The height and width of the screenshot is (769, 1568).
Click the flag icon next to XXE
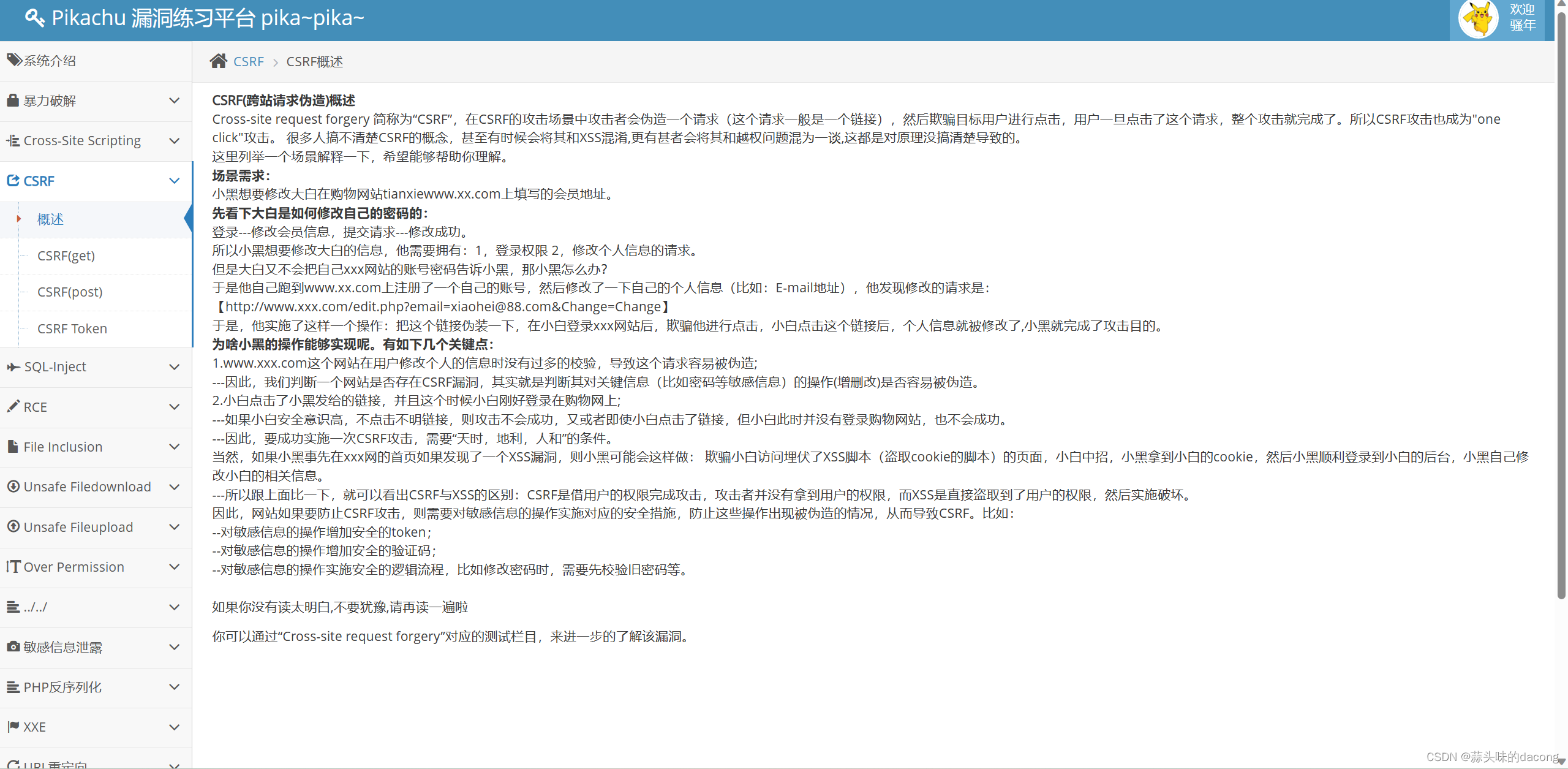click(13, 727)
